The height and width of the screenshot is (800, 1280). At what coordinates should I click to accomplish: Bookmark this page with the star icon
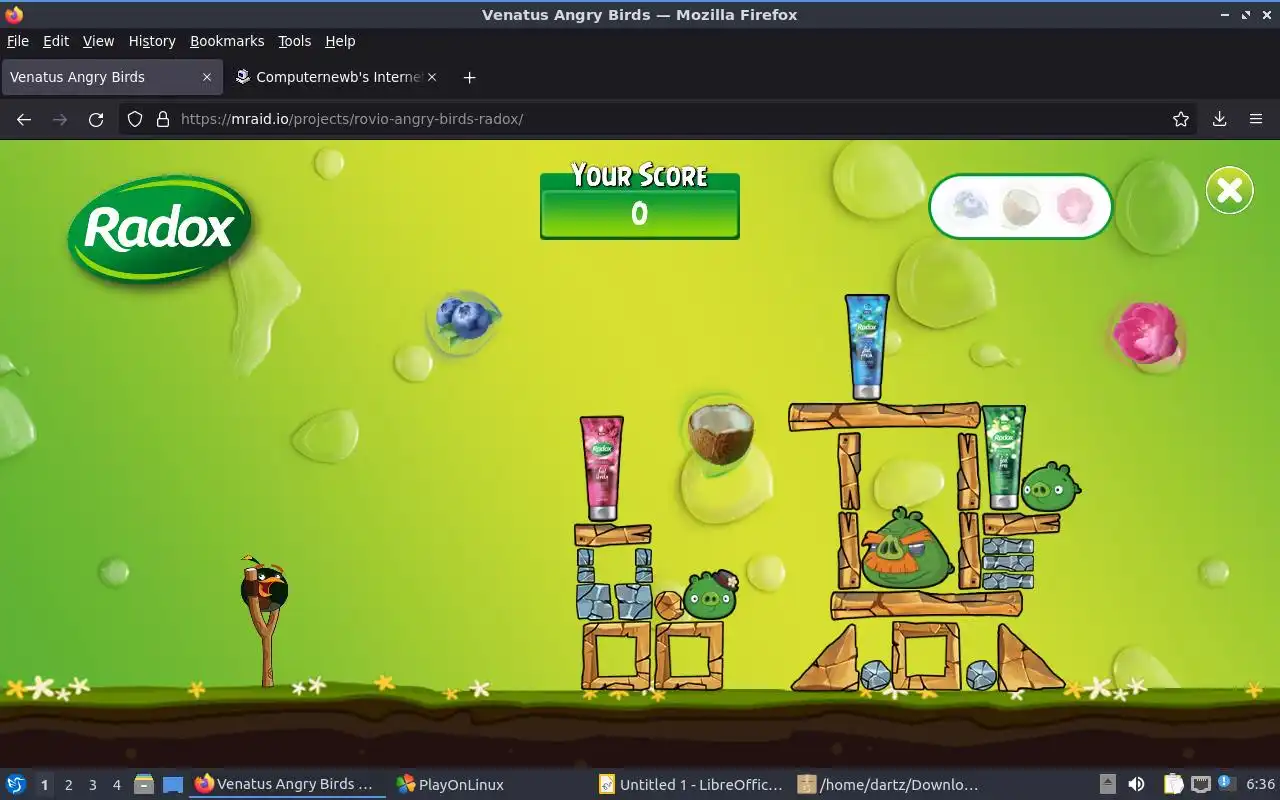tap(1181, 119)
